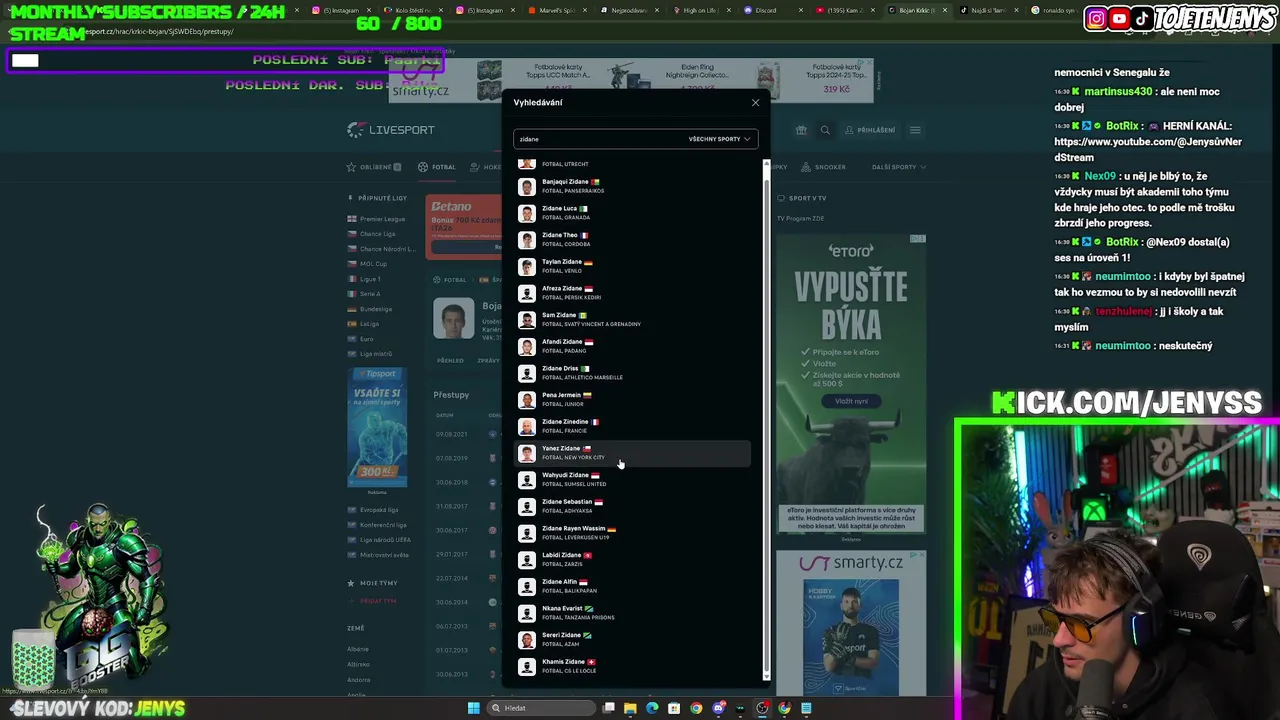Open Nkana Evarist search result
Image resolution: width=1280 pixels, height=720 pixels.
(x=632, y=613)
